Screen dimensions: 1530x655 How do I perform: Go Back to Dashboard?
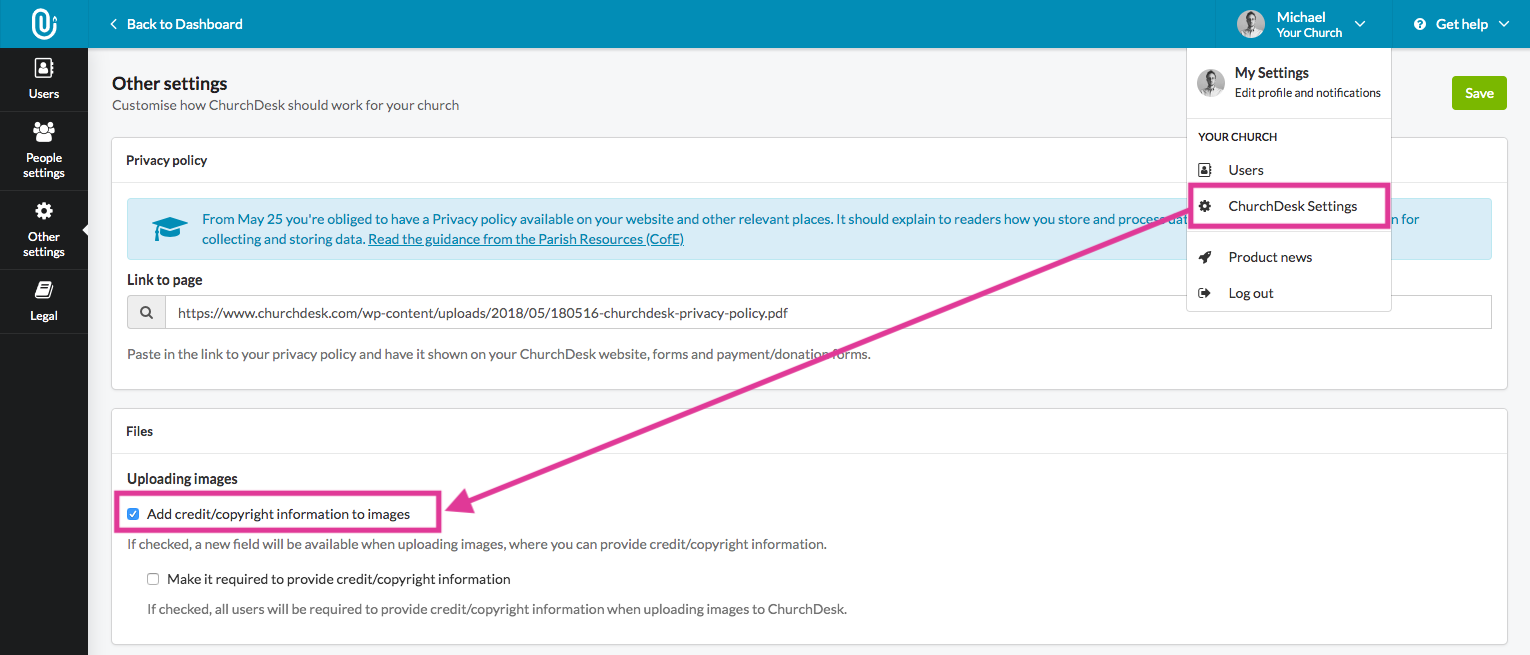[176, 24]
